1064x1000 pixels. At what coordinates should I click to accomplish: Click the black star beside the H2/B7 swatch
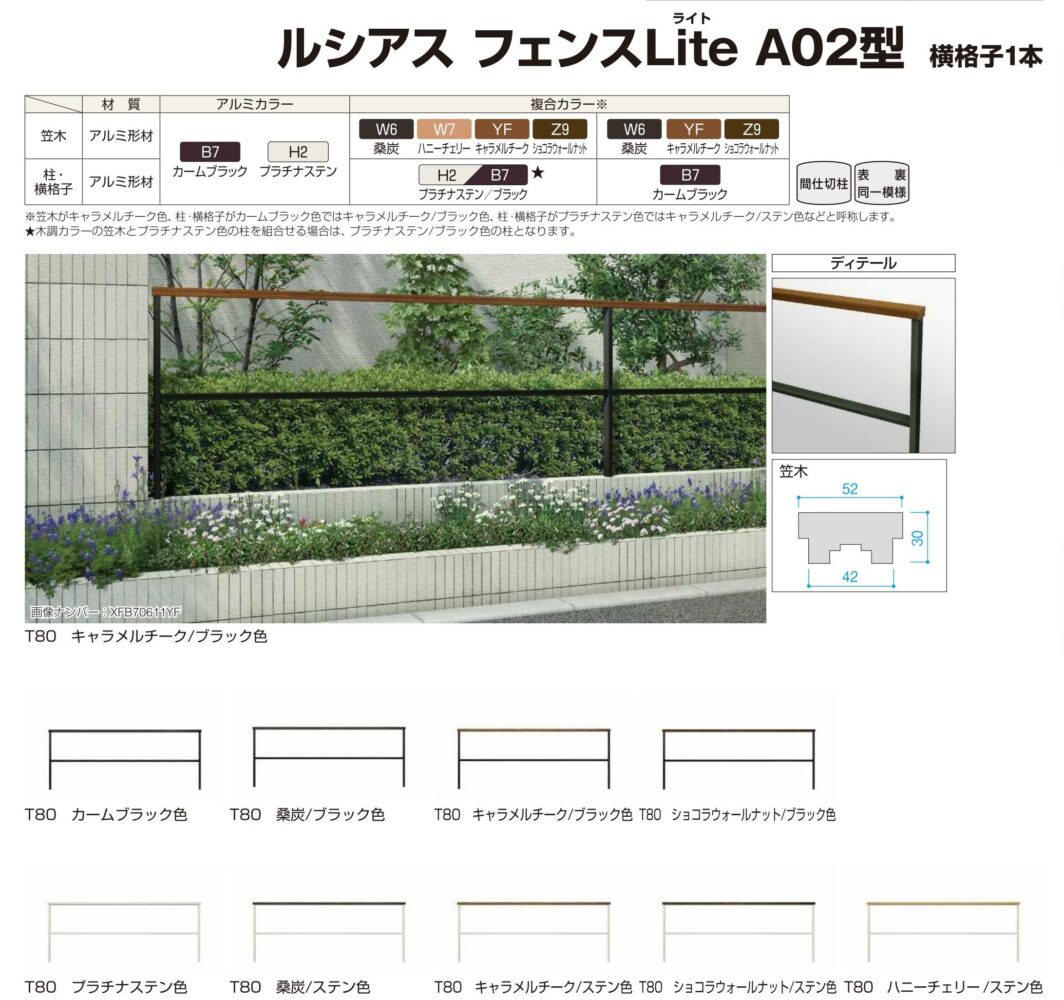(537, 173)
